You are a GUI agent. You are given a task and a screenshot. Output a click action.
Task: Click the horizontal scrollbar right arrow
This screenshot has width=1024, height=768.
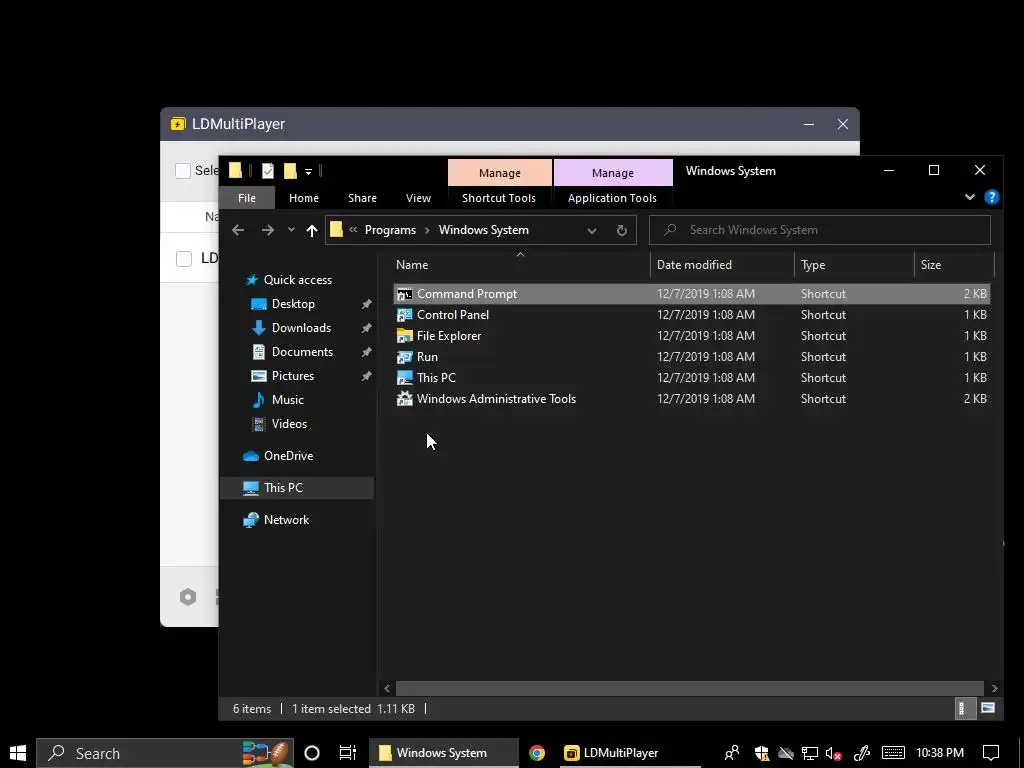click(994, 688)
